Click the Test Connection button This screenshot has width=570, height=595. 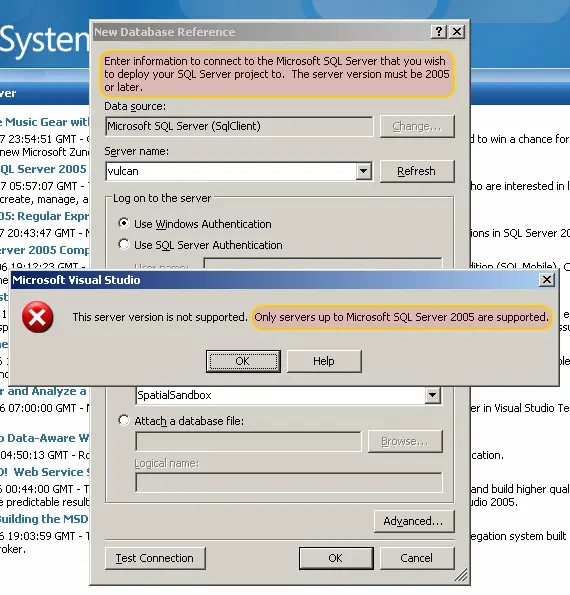point(155,558)
